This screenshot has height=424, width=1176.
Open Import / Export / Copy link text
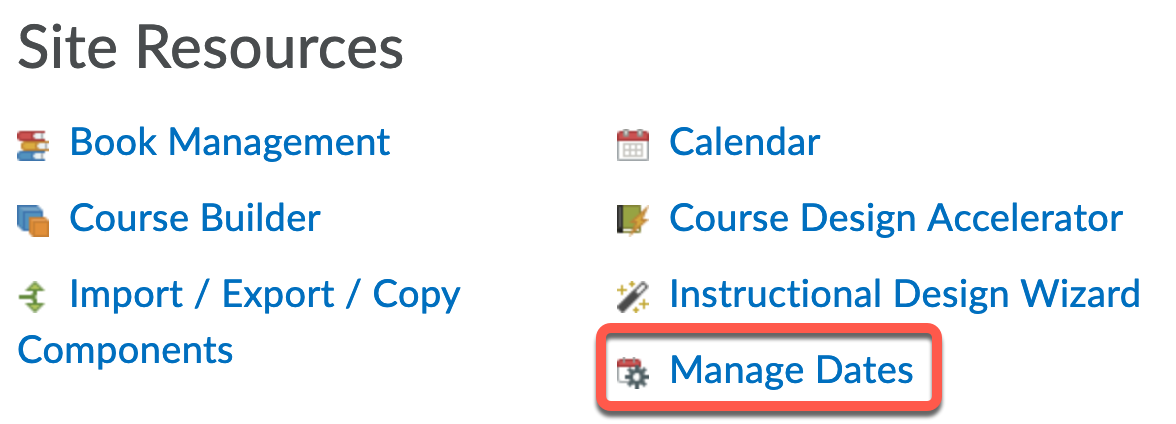[264, 294]
